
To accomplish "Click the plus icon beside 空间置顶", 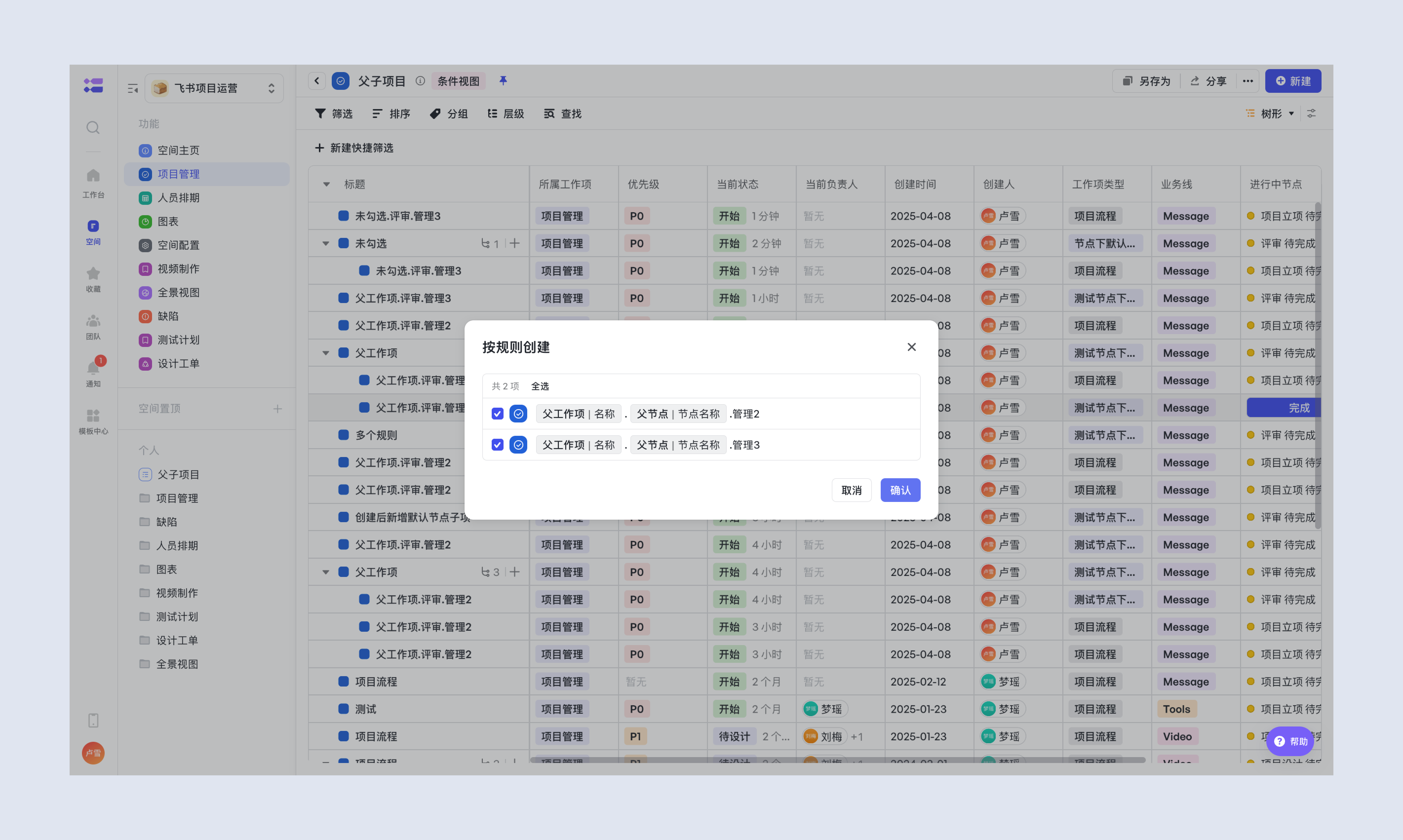I will click(277, 408).
